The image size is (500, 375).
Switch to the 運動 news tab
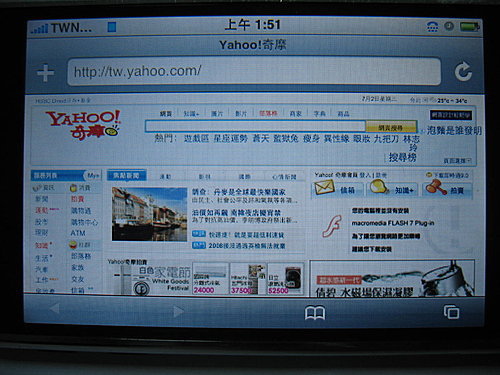point(165,177)
